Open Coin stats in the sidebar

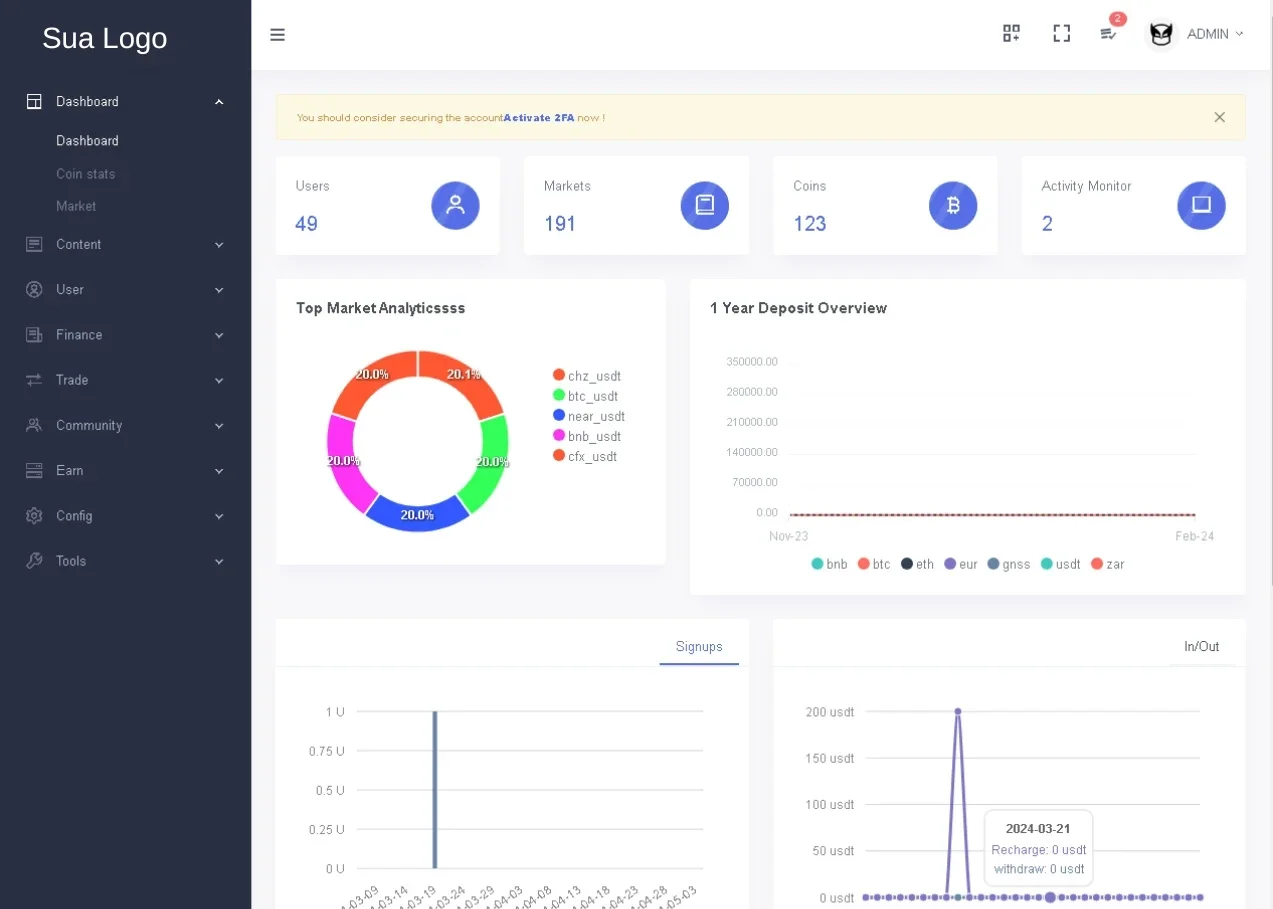pyautogui.click(x=86, y=174)
